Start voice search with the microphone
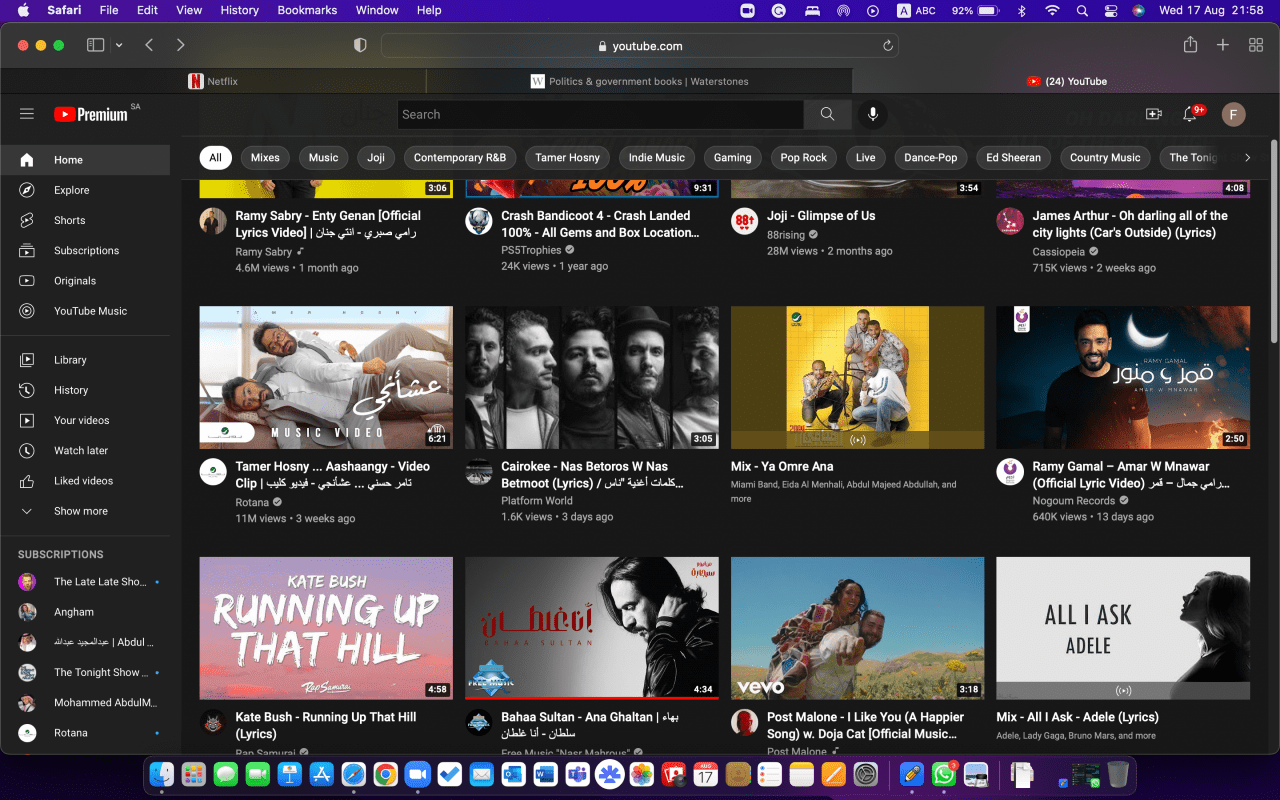The image size is (1280, 800). pyautogui.click(x=873, y=114)
